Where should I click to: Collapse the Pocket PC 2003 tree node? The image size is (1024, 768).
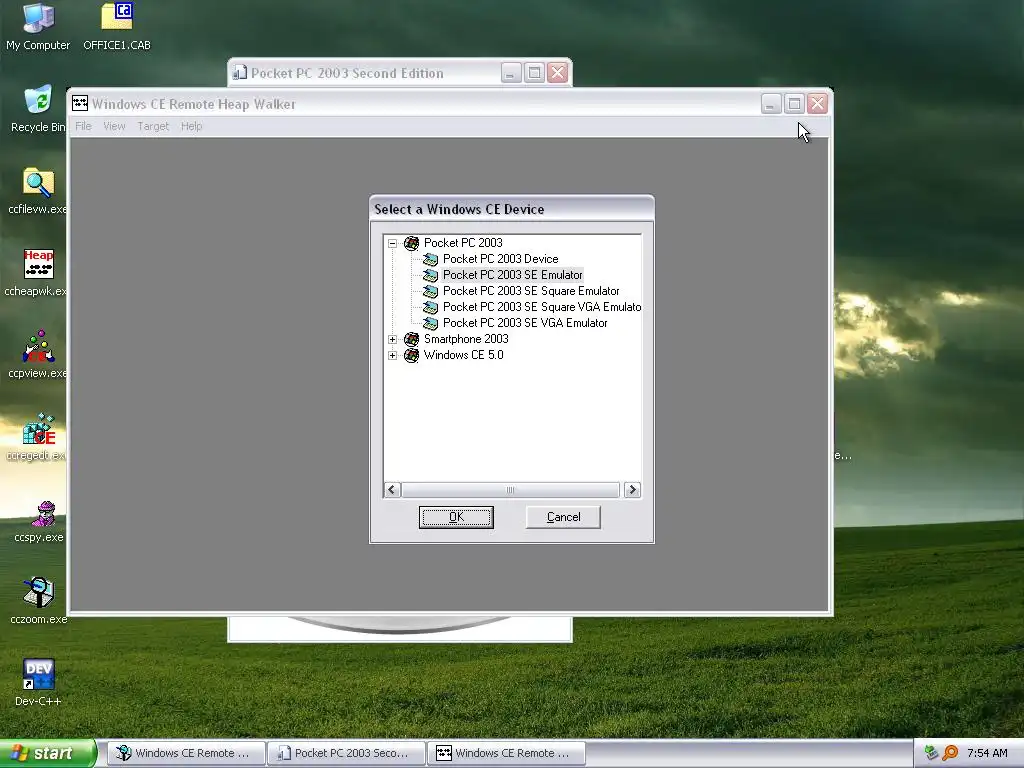click(392, 244)
